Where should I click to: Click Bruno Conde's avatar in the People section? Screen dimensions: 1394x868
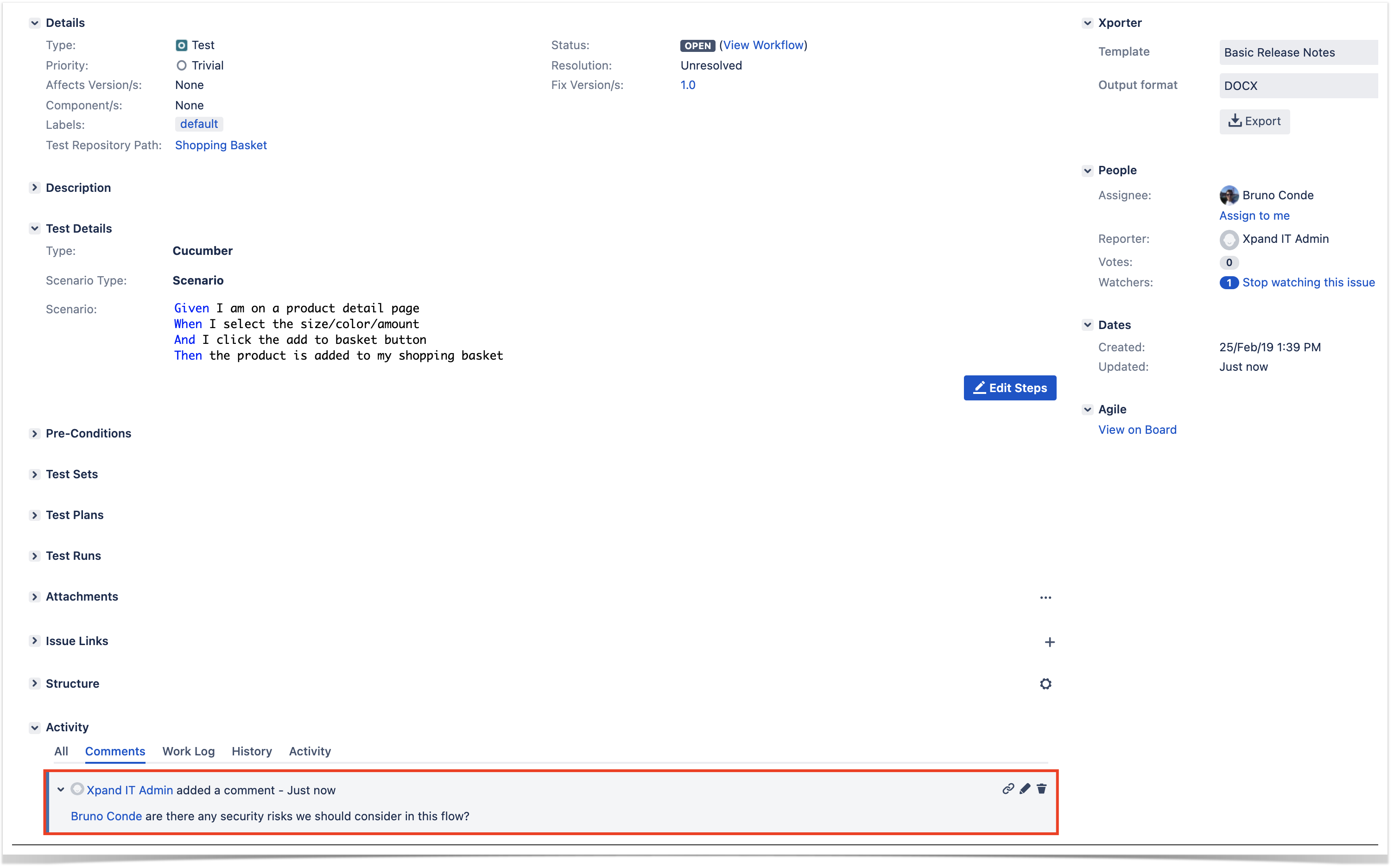1229,195
